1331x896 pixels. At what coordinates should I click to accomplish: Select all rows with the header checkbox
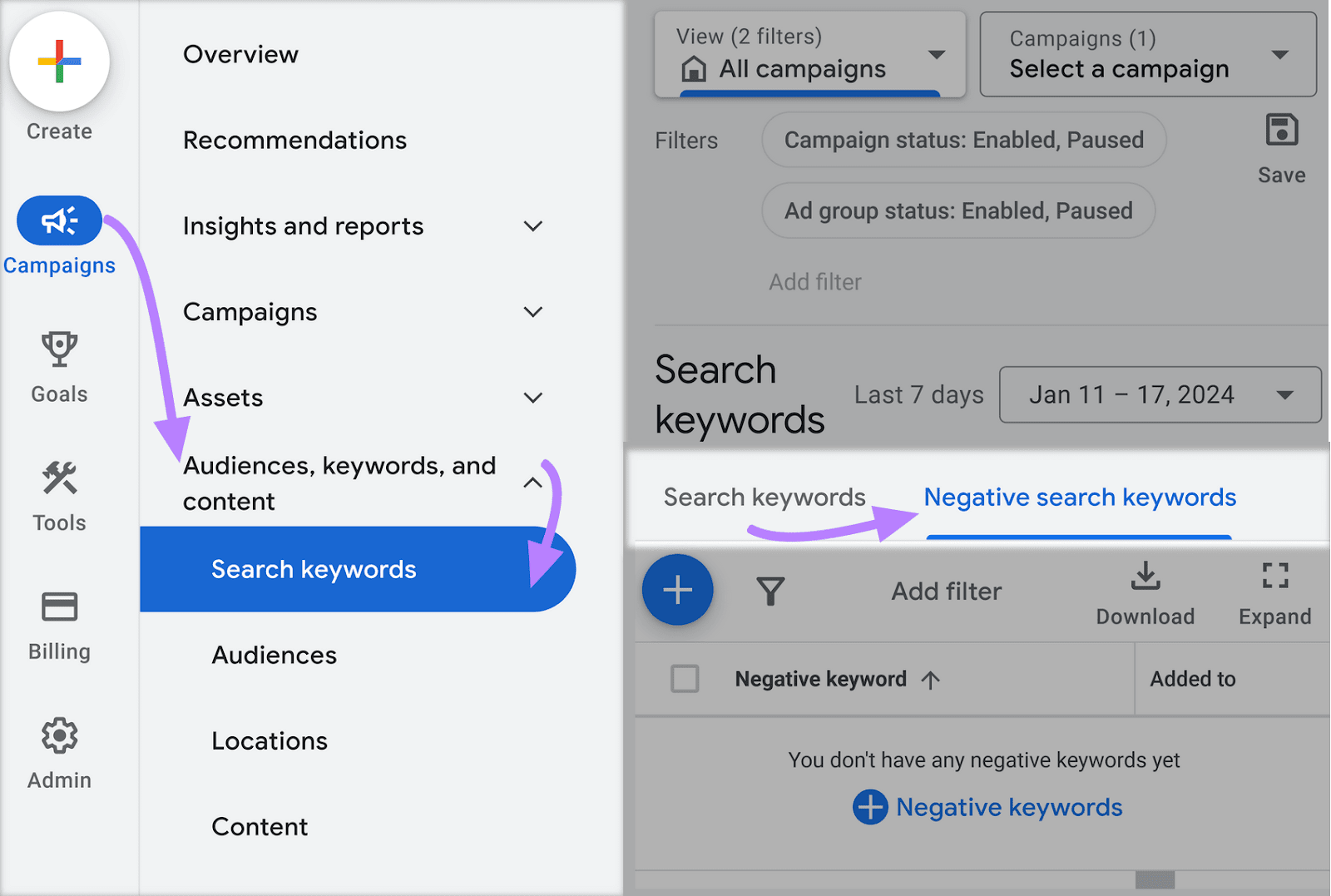click(x=684, y=679)
